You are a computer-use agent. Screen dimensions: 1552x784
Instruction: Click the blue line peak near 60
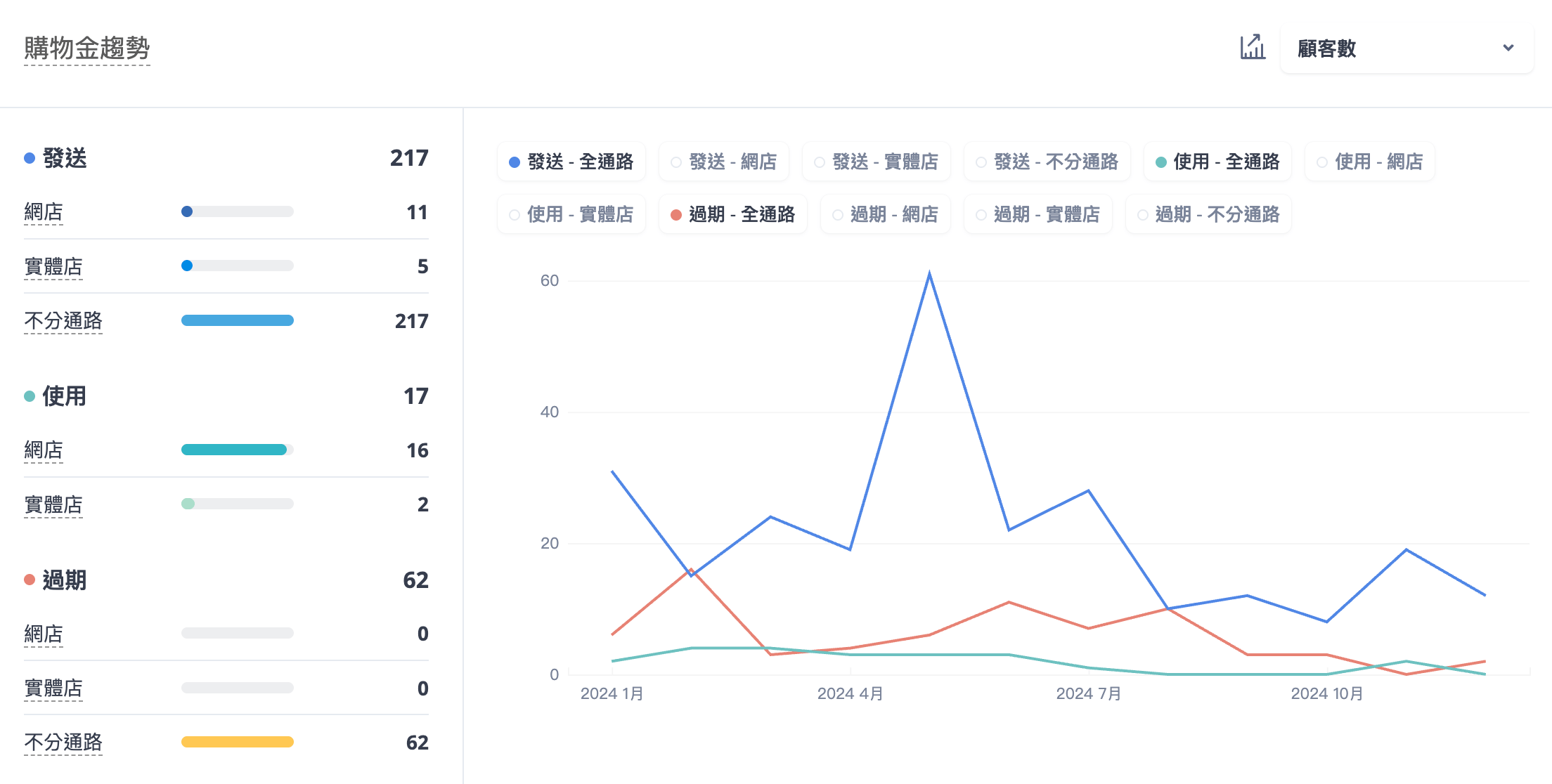[x=929, y=275]
